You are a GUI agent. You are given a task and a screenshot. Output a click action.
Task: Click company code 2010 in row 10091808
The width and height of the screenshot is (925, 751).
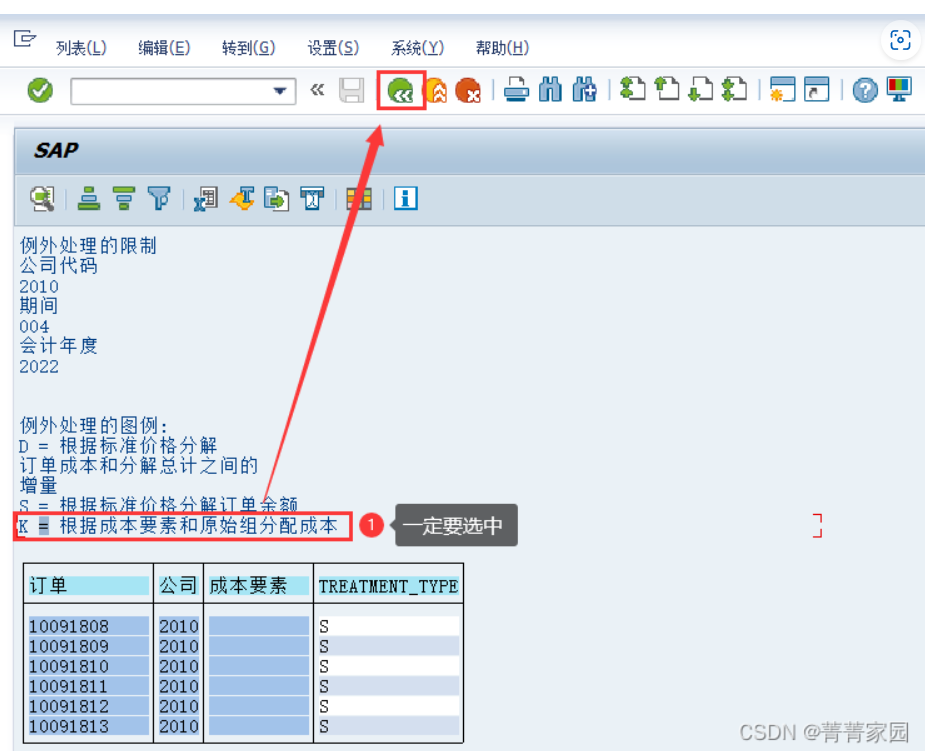click(x=179, y=626)
